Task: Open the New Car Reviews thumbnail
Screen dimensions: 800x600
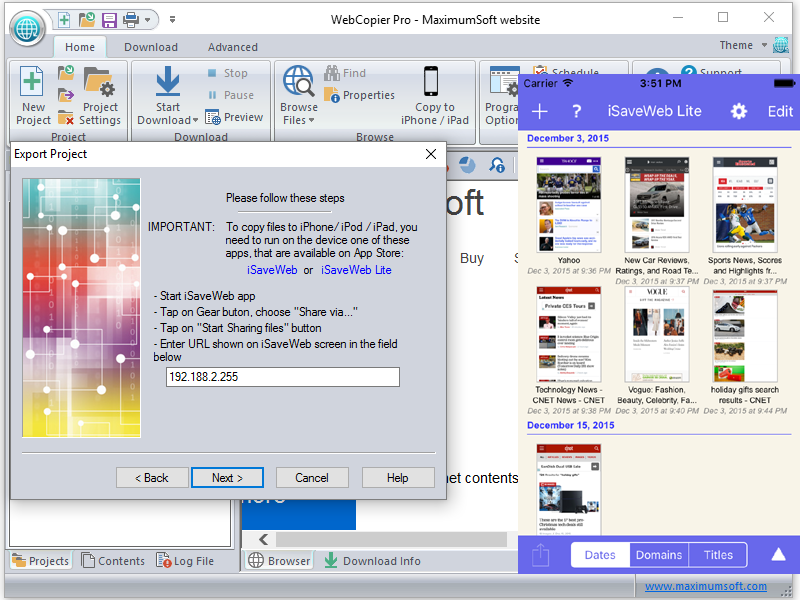Action: tap(657, 205)
